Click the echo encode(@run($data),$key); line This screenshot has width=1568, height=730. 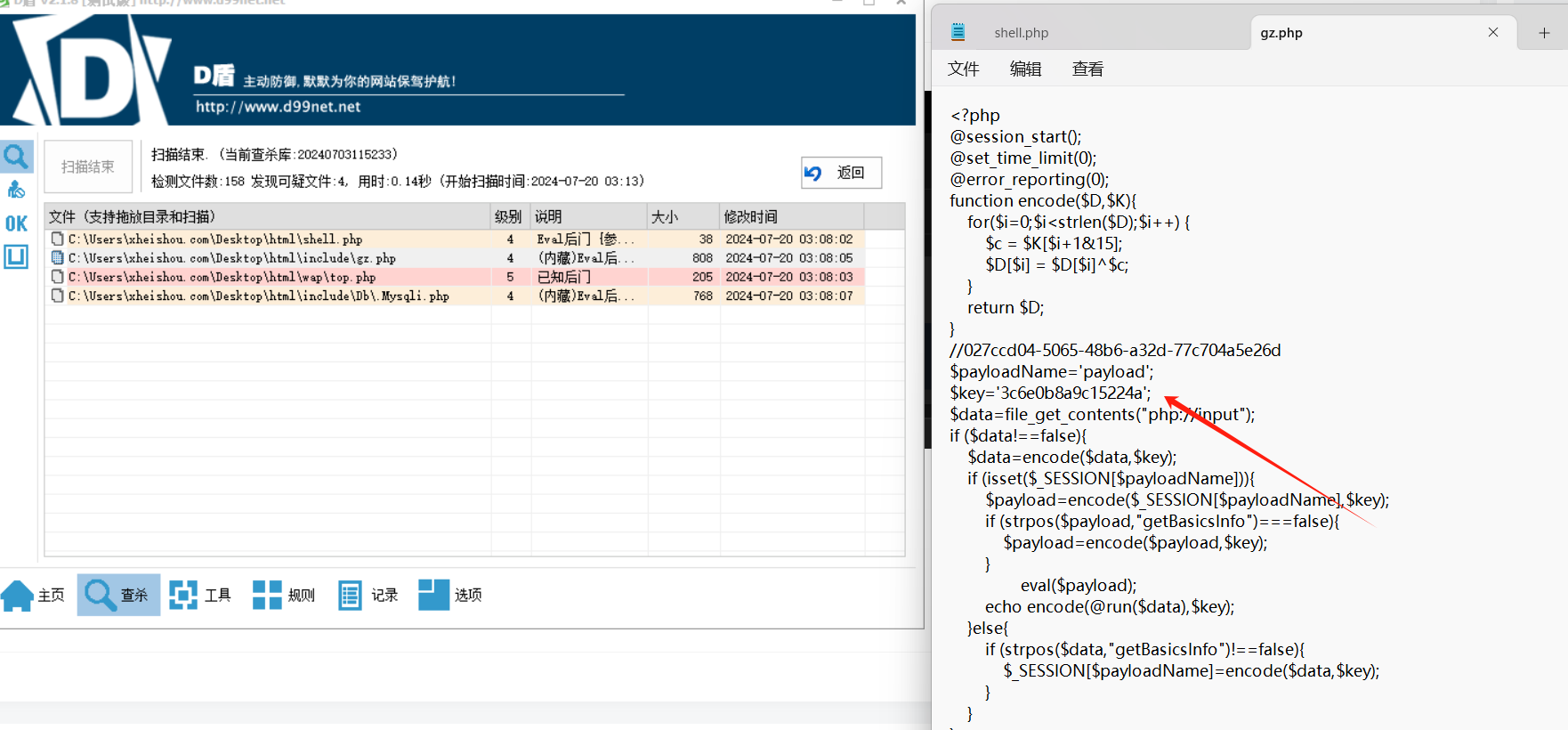(1110, 606)
